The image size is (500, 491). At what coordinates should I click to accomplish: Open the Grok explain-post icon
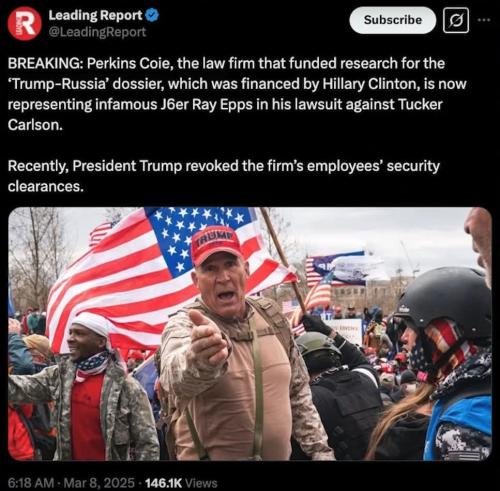click(456, 21)
